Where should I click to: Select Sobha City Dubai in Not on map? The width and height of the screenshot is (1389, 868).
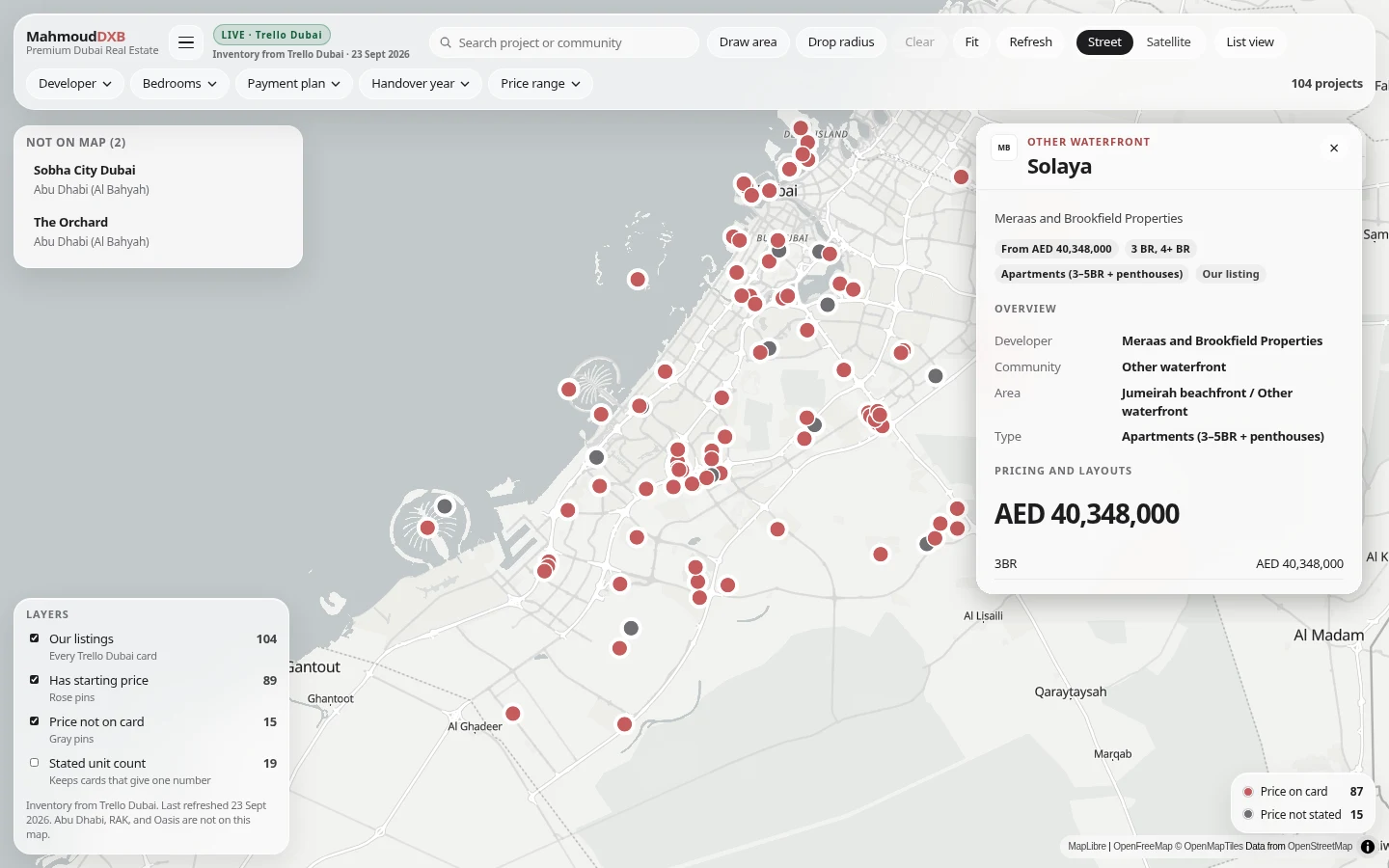click(x=158, y=179)
